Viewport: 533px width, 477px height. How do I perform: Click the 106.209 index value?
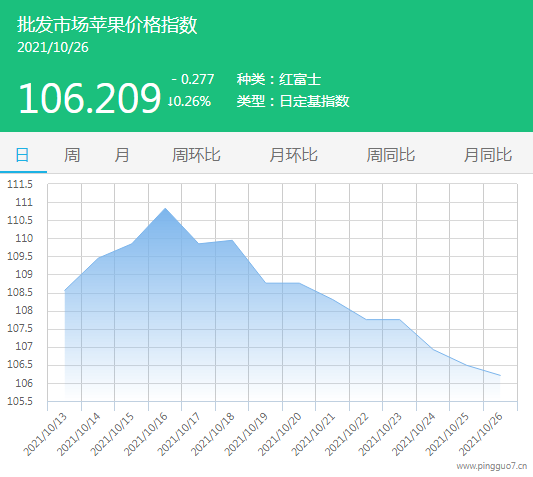click(89, 99)
